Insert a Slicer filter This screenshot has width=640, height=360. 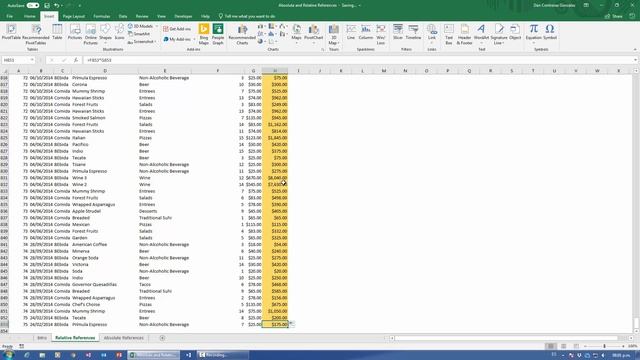tap(398, 32)
